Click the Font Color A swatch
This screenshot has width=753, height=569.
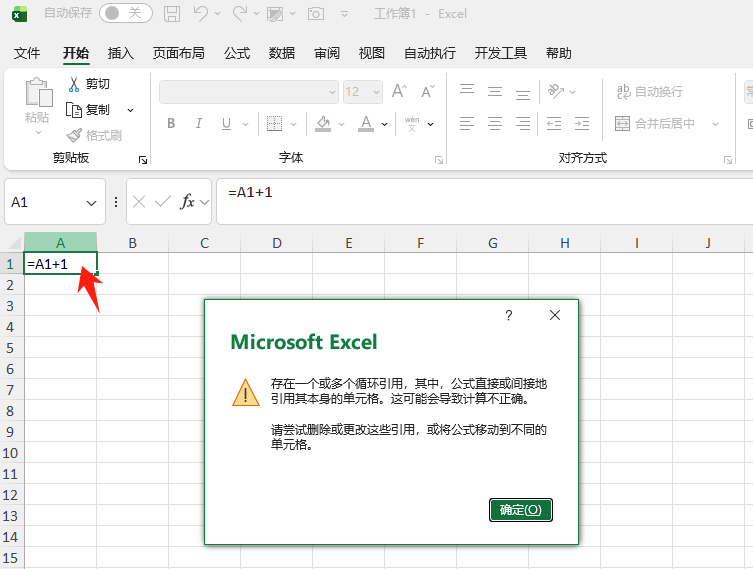coord(366,124)
